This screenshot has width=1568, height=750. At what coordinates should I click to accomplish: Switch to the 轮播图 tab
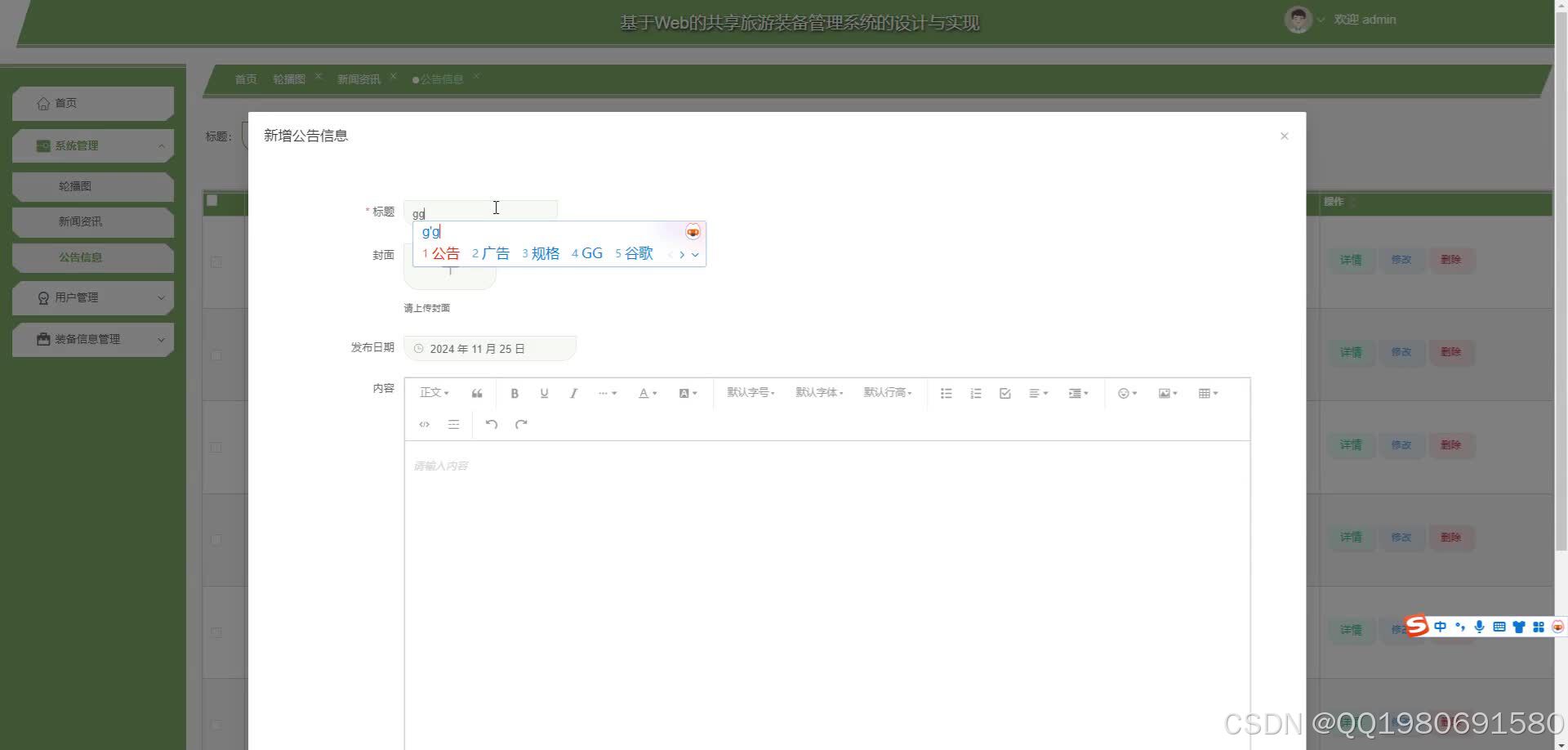289,79
